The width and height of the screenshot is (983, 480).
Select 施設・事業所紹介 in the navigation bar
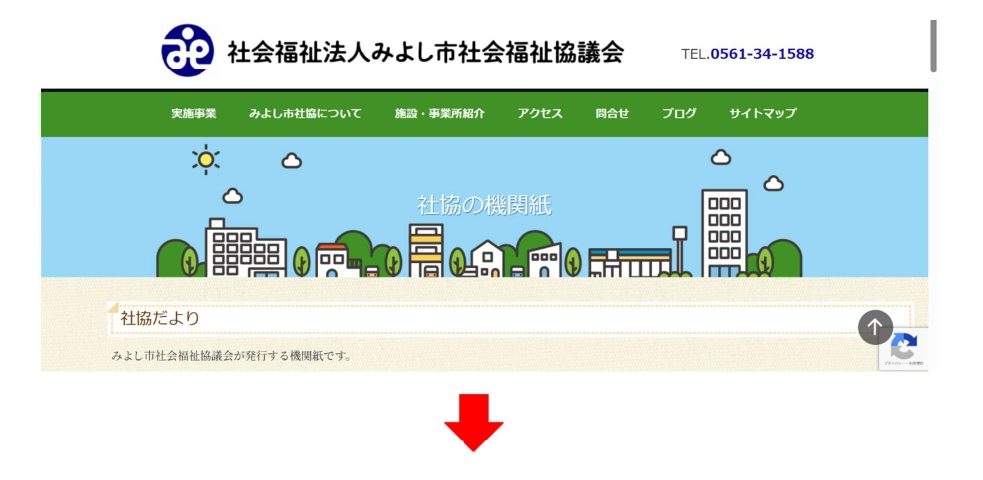point(439,114)
